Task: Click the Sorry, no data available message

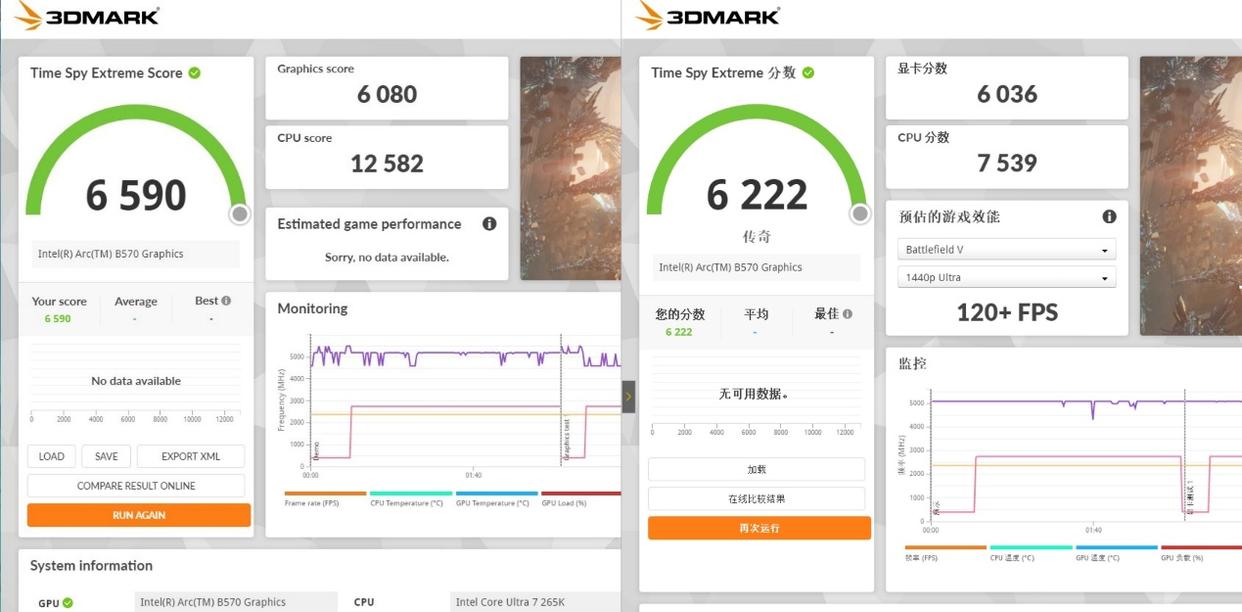Action: click(x=387, y=257)
